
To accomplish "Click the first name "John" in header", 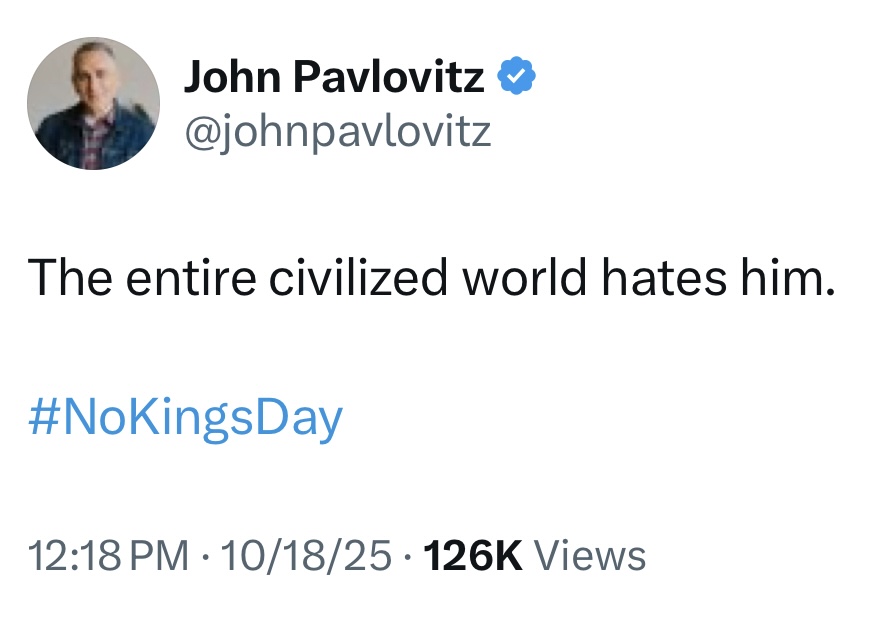I will [x=232, y=77].
